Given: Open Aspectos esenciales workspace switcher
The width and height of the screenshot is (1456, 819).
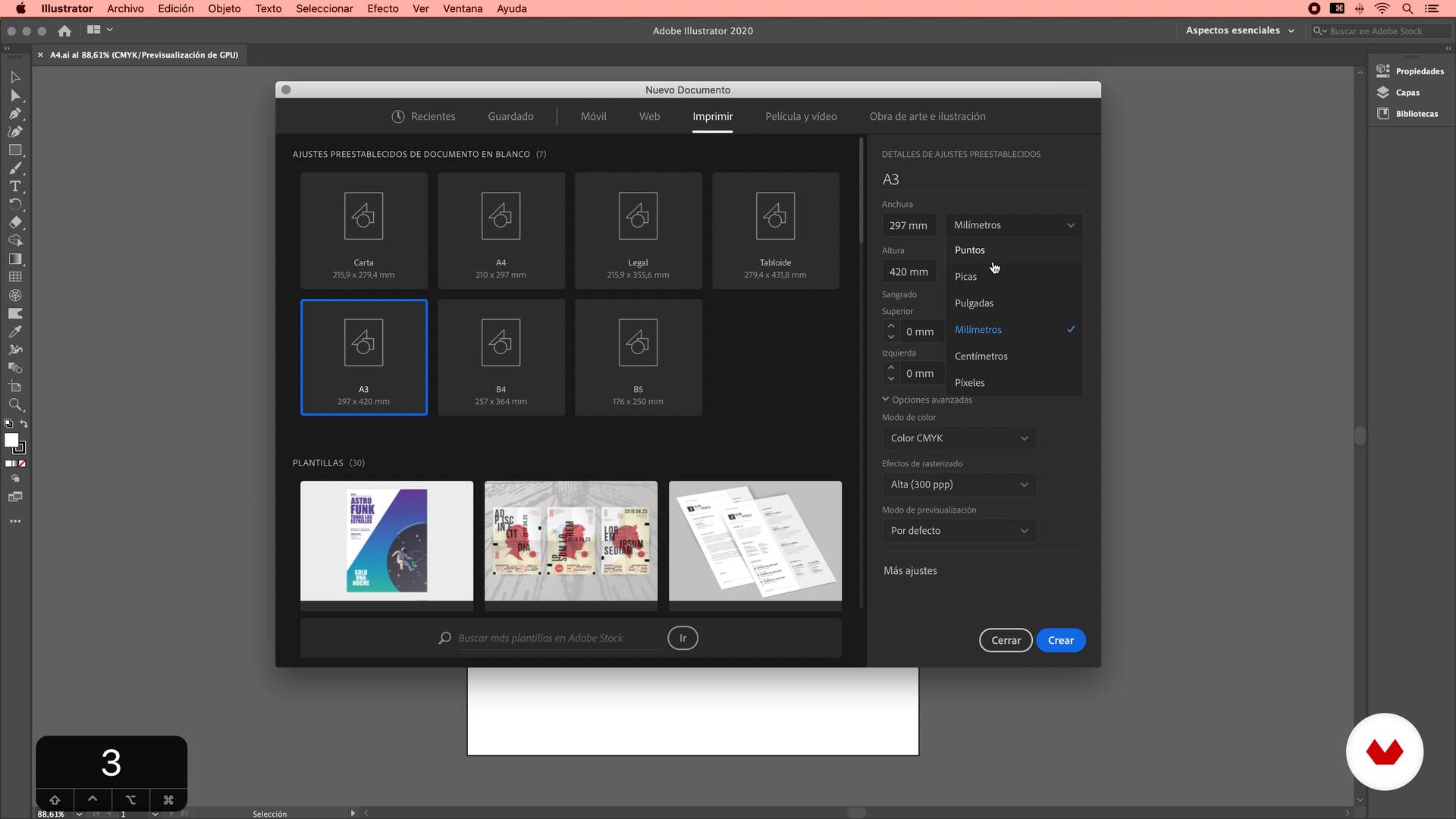Looking at the screenshot, I should 1239,31.
